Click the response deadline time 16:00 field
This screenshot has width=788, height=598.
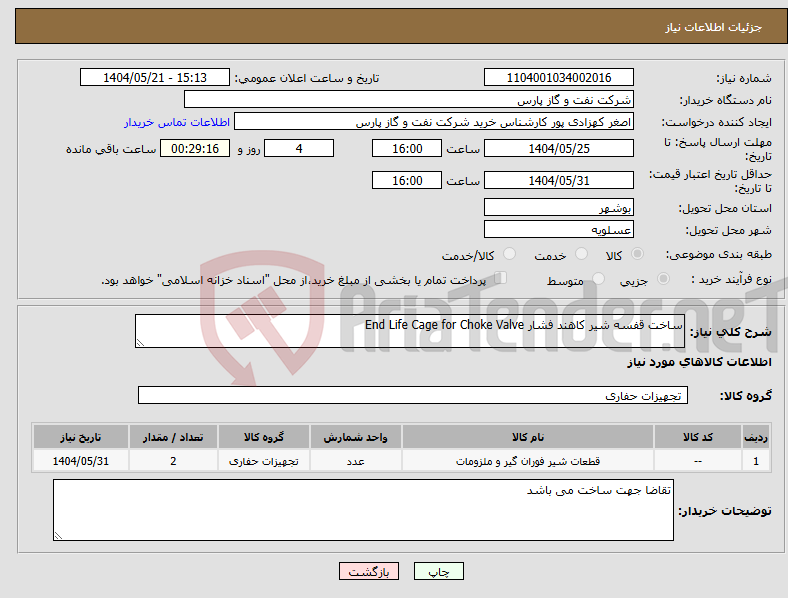click(x=407, y=148)
